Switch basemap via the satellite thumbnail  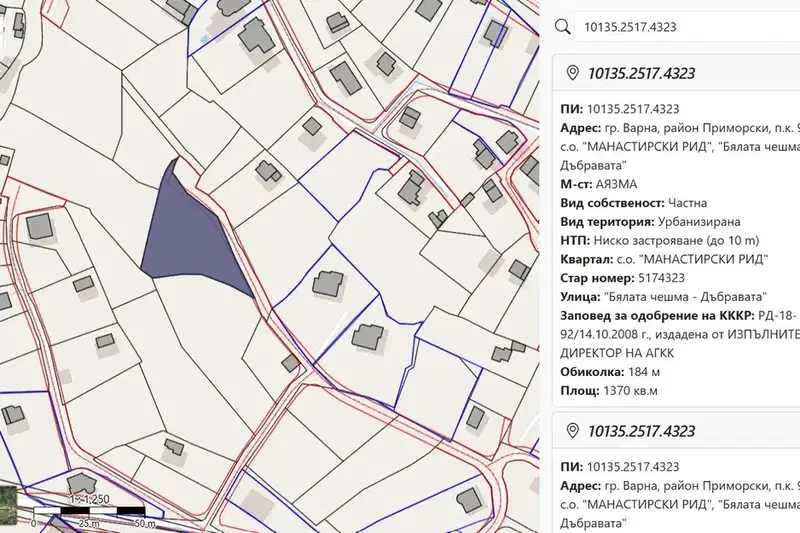8,506
